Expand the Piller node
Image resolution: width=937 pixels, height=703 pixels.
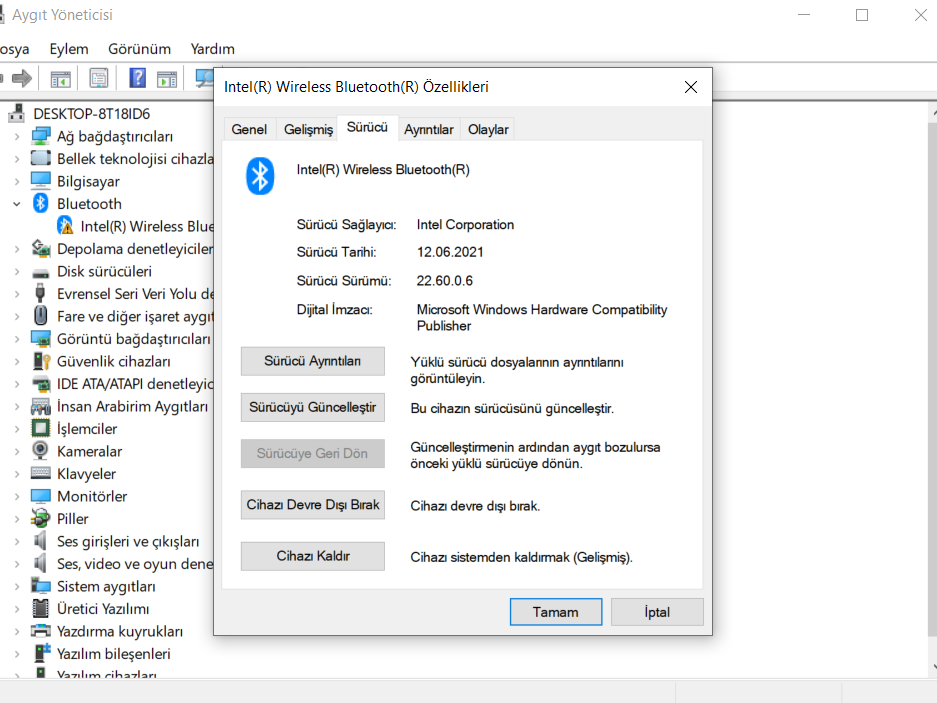click(17, 519)
